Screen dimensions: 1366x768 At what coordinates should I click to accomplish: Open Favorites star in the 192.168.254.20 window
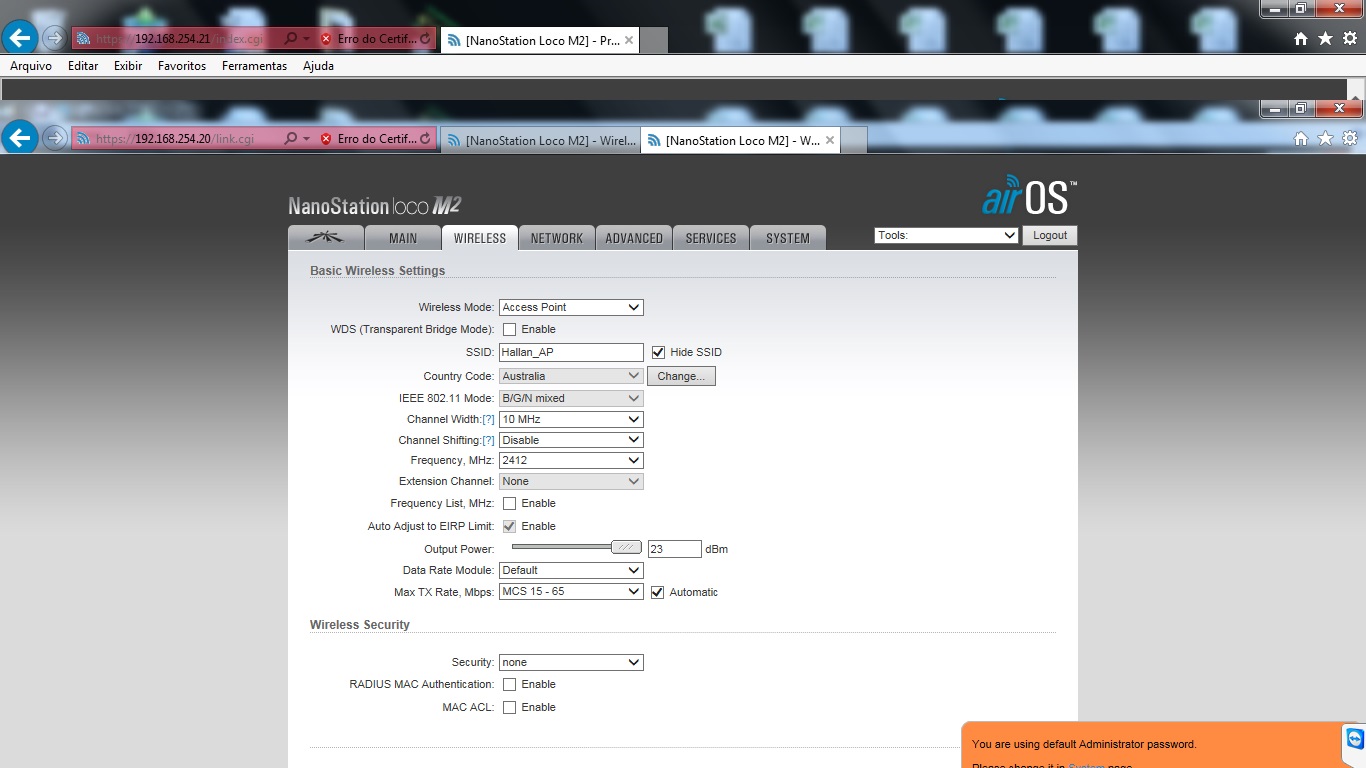coord(1326,138)
